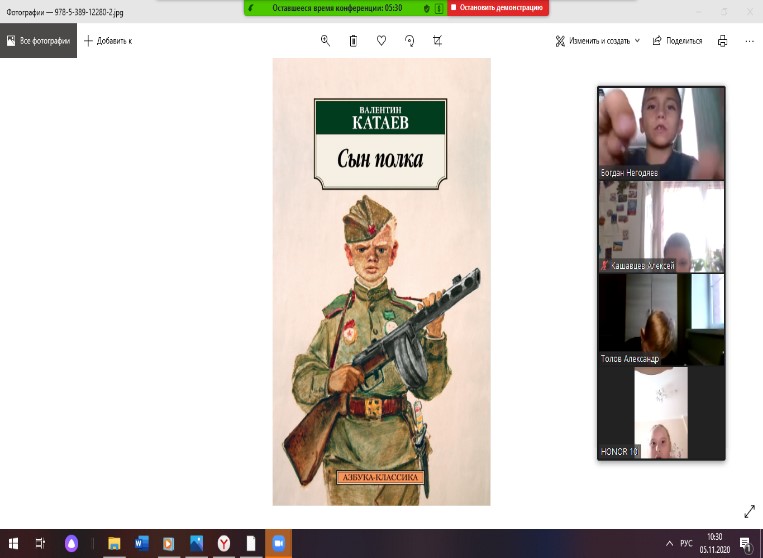Click the green shield security icon in Zoom bar
763x558 pixels.
427,8
